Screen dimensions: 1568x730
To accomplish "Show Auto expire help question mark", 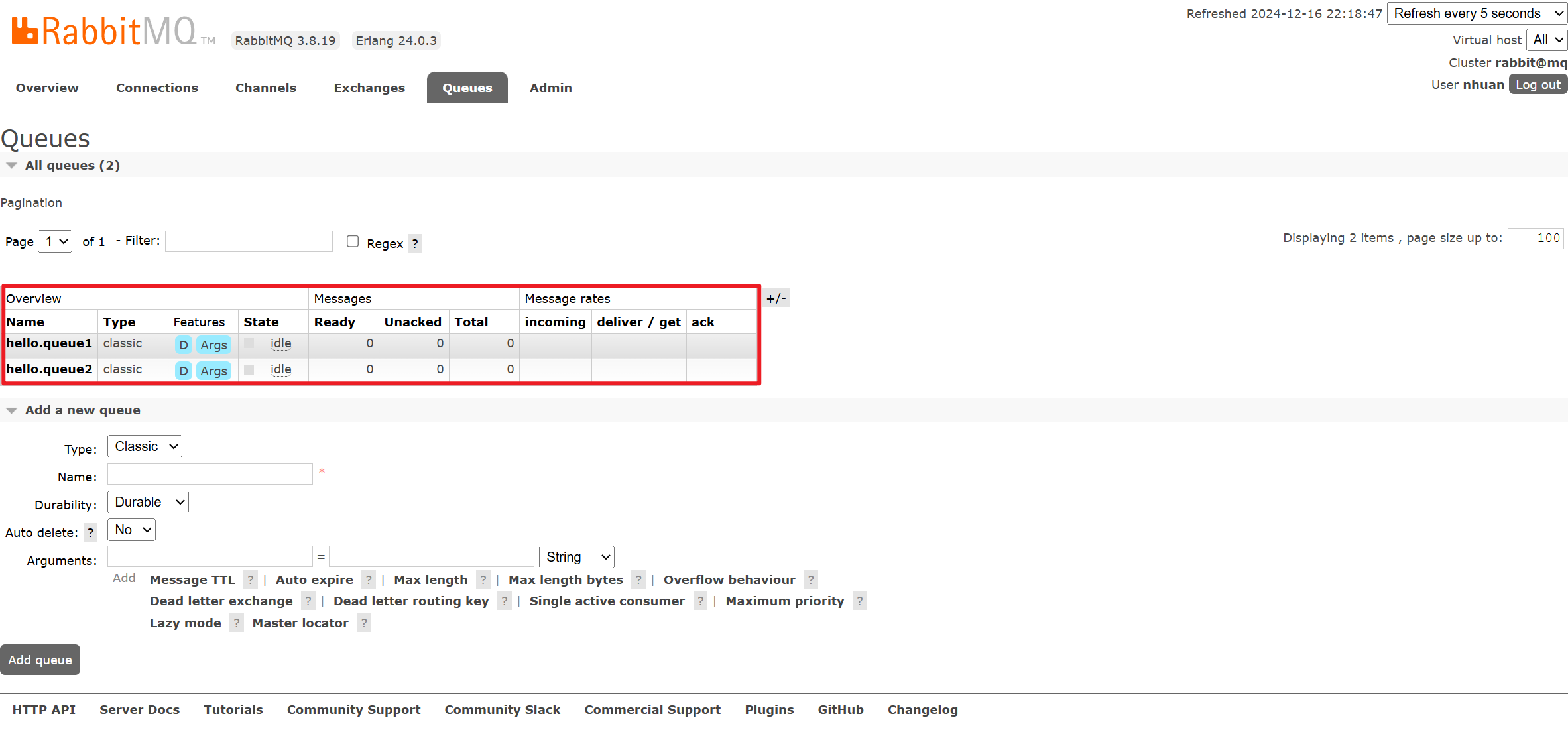I will (369, 579).
